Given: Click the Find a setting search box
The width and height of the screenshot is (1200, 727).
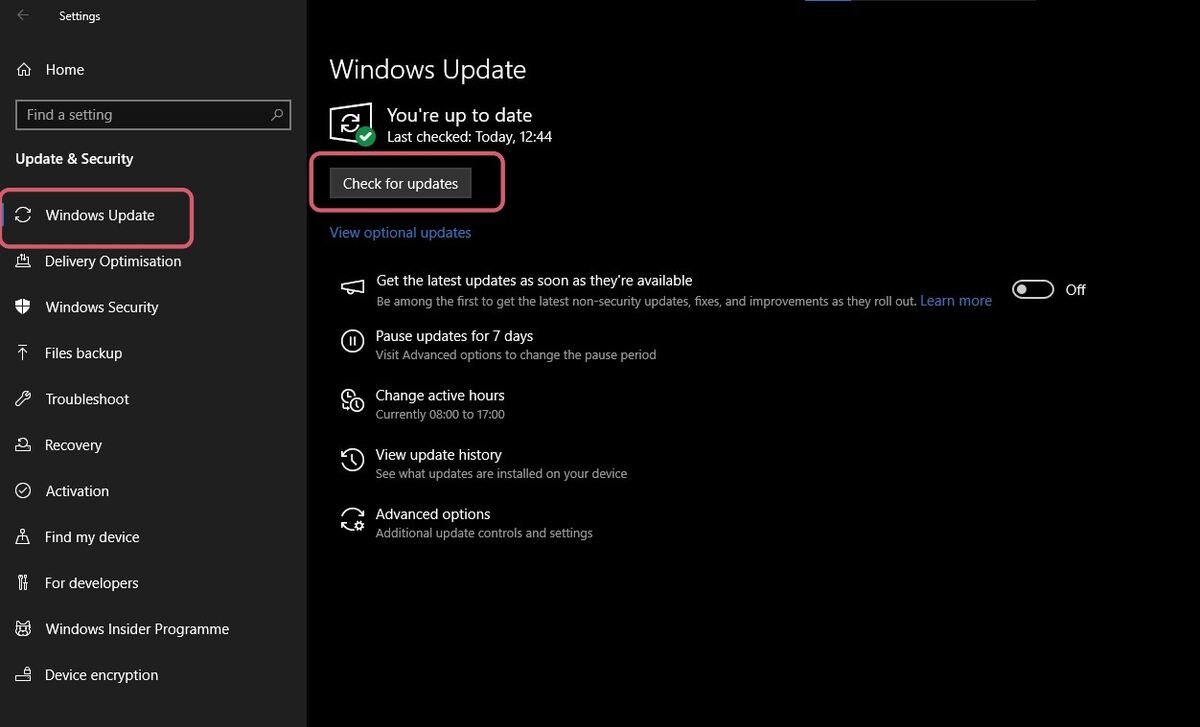Looking at the screenshot, I should point(140,115).
